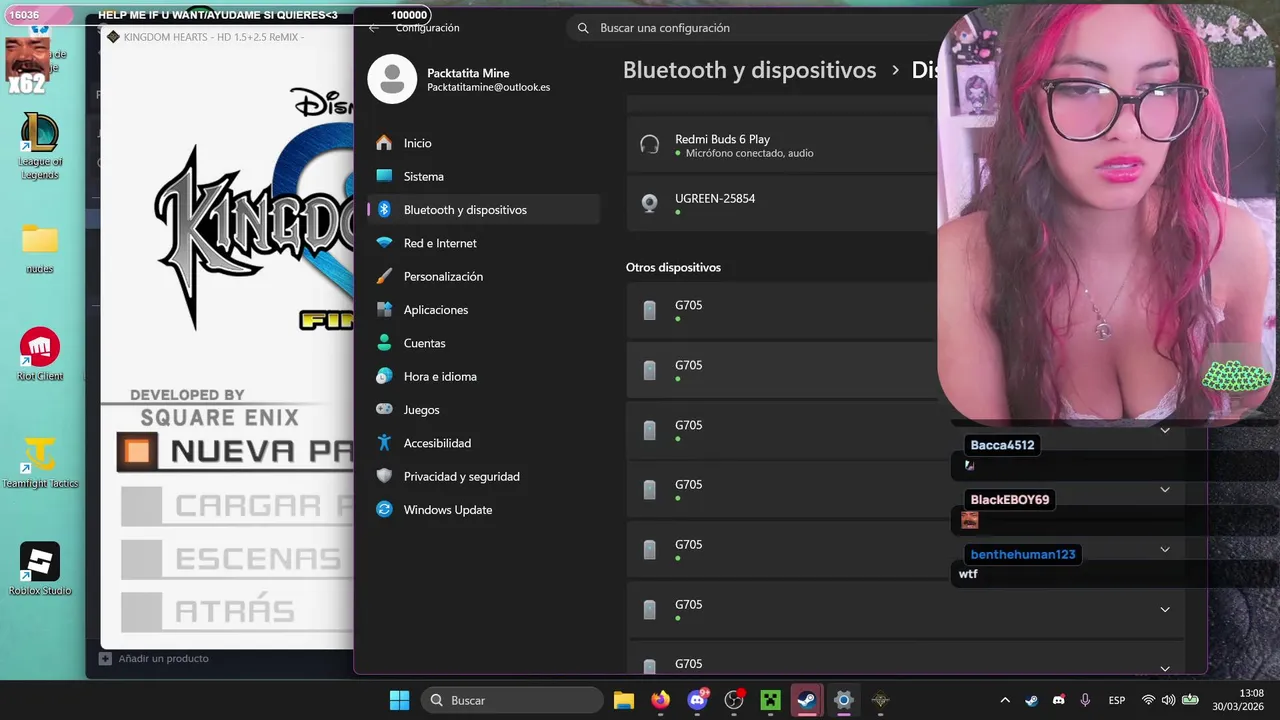Open Discord from the taskbar
This screenshot has width=1280, height=720.
(x=697, y=700)
